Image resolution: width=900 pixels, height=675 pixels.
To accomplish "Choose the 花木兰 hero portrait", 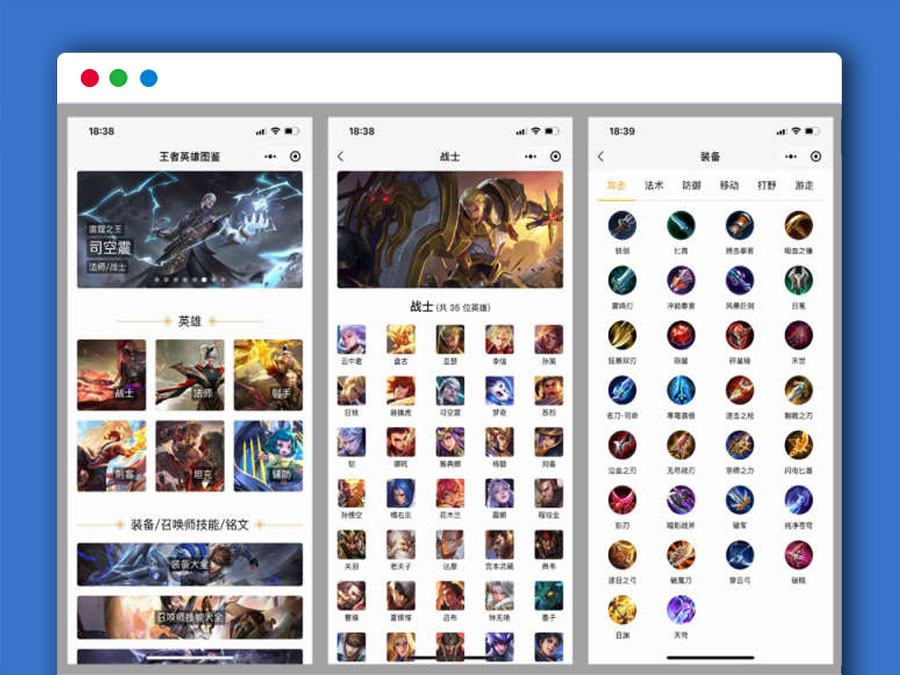I will click(449, 493).
